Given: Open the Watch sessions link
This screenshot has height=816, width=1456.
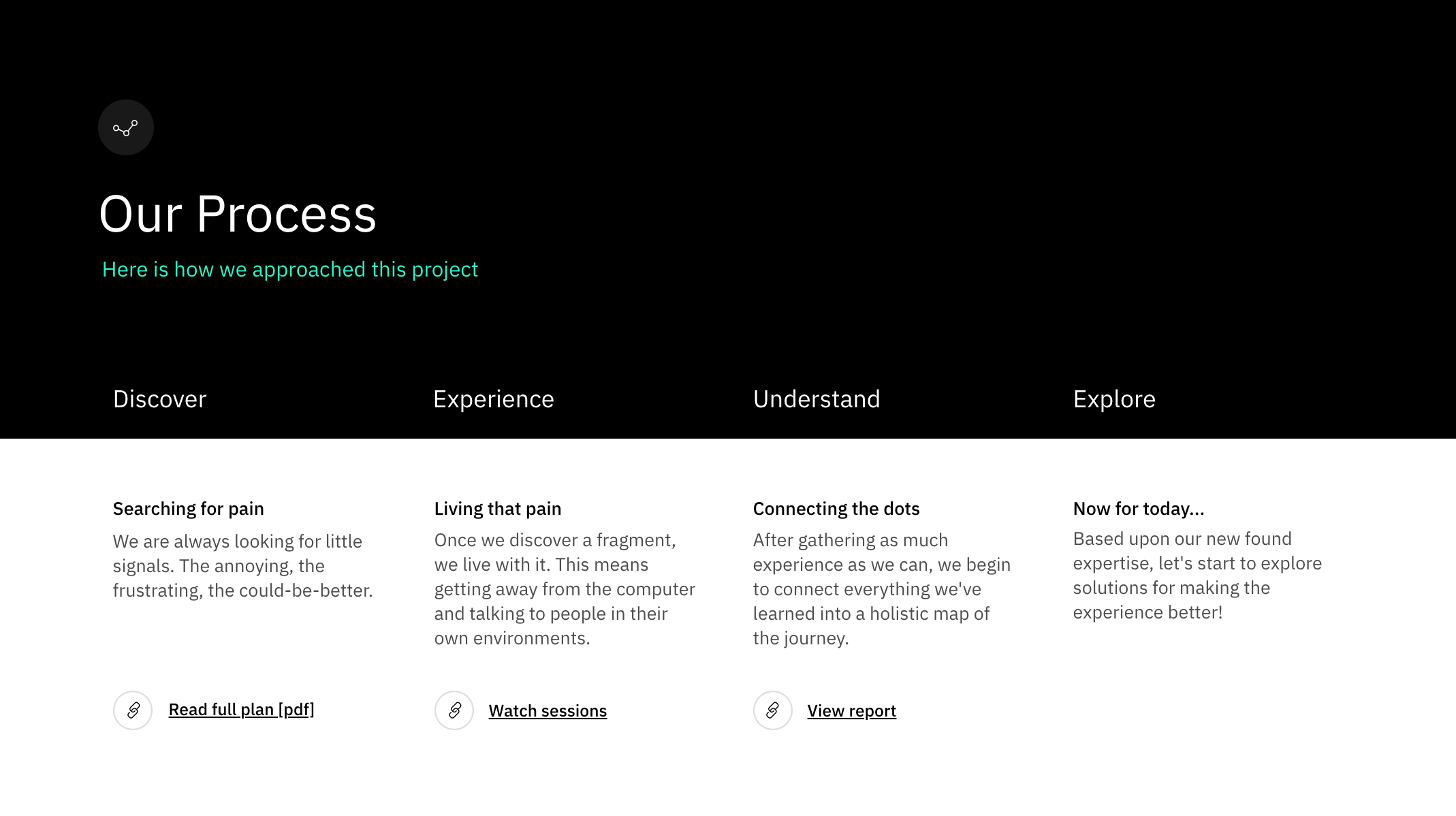Looking at the screenshot, I should [x=548, y=711].
